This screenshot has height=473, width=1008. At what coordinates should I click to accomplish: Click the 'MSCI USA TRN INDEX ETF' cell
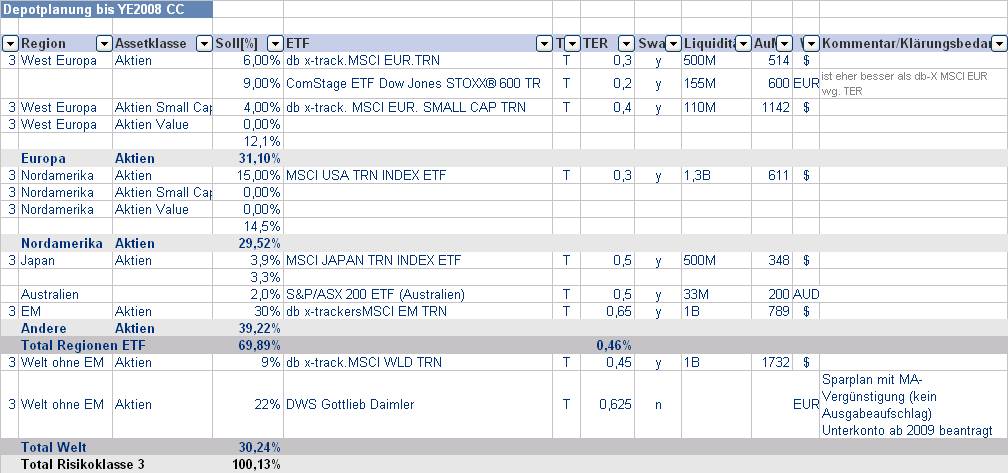pos(379,175)
